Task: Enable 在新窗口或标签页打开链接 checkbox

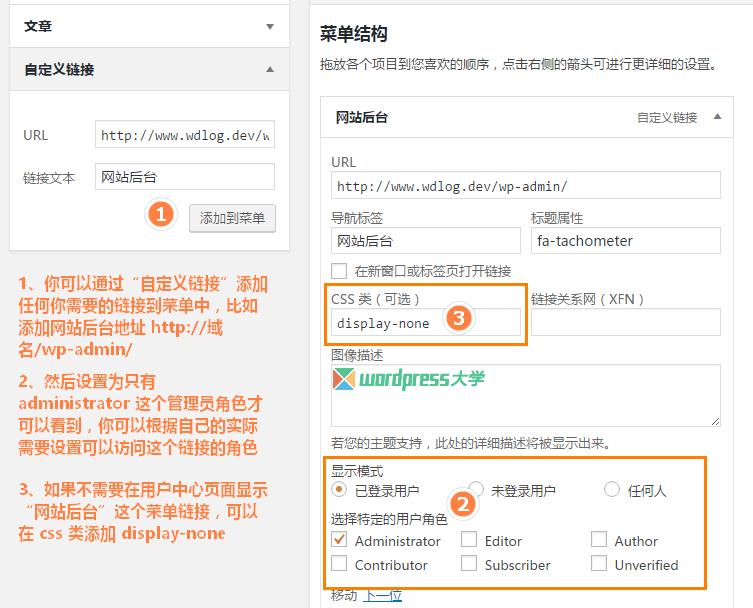Action: click(x=339, y=271)
